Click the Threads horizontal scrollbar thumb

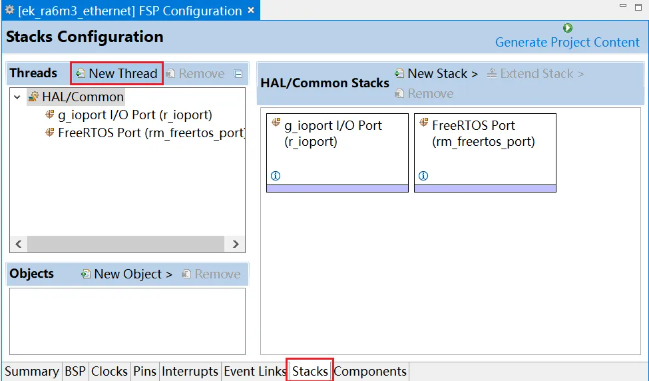coord(126,244)
